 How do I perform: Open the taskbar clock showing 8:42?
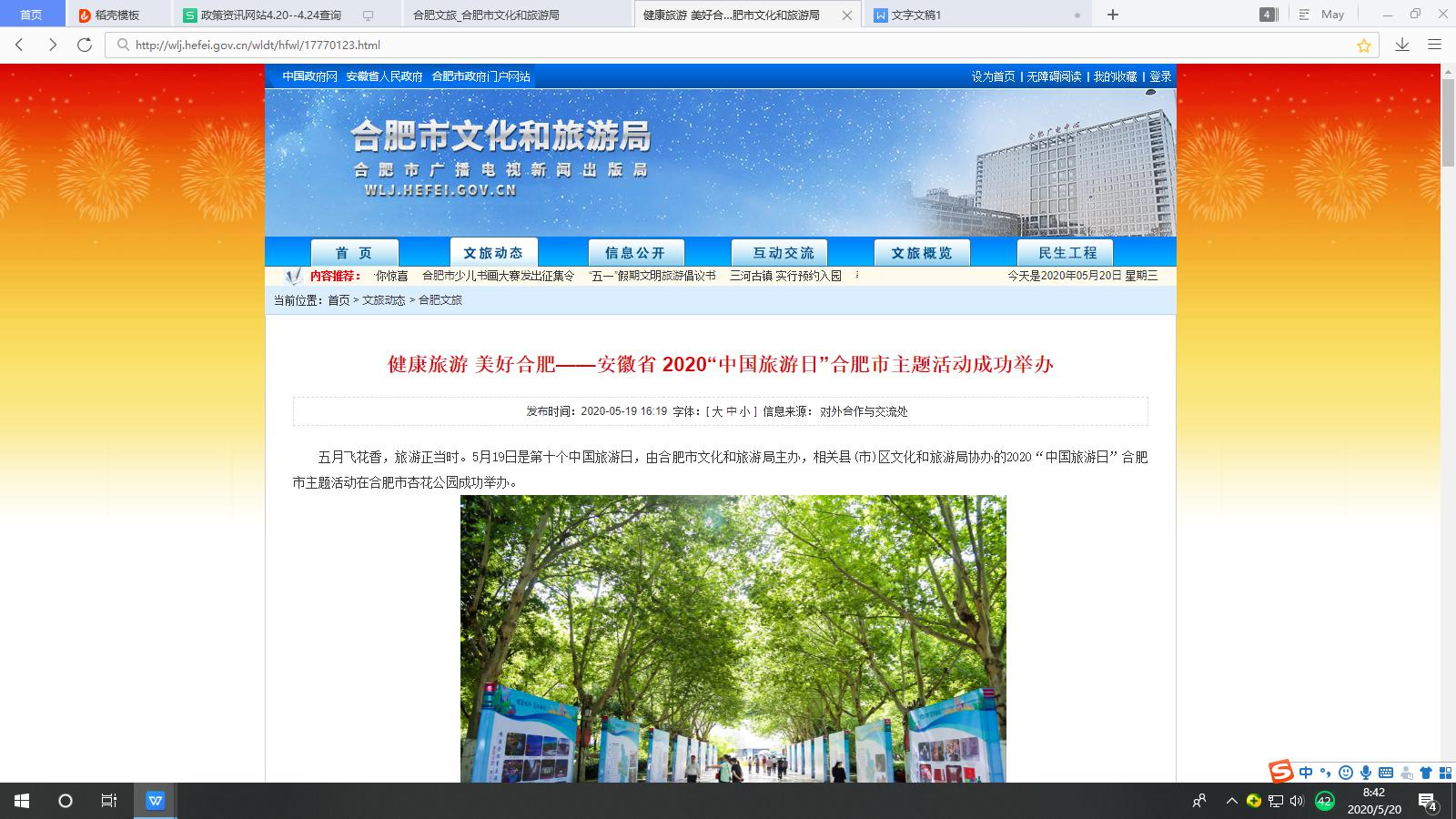1374,801
